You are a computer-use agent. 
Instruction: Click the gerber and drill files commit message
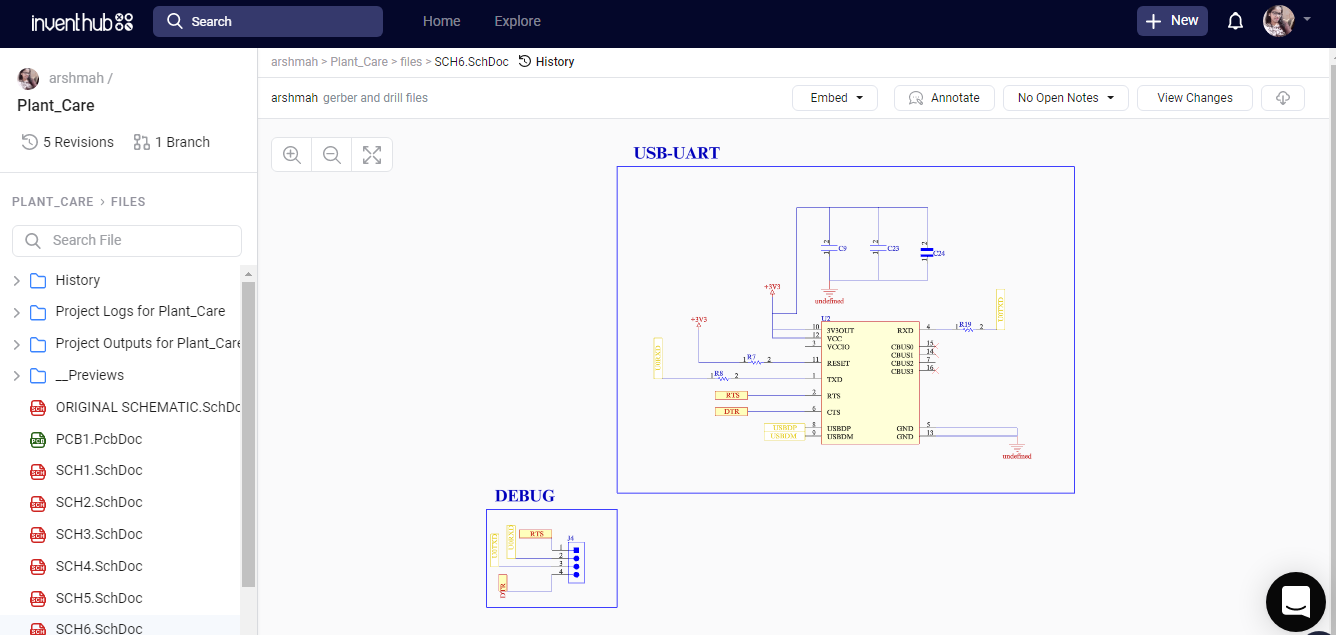pos(375,98)
